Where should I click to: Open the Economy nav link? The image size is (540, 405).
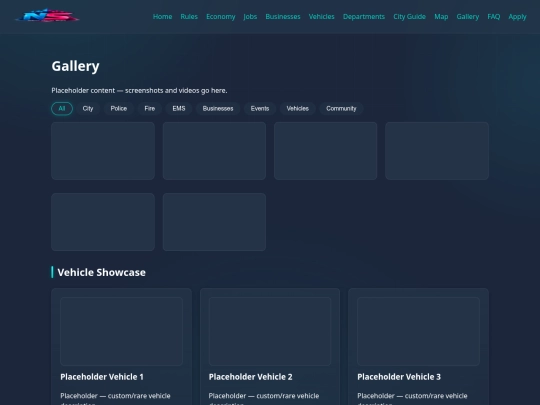tap(221, 17)
